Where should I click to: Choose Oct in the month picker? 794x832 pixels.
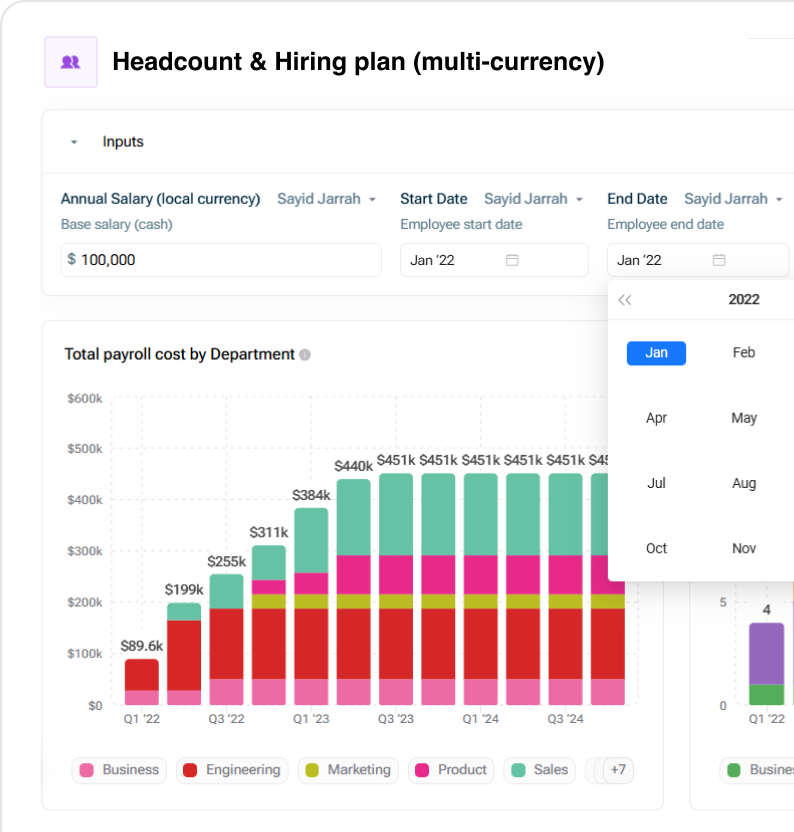[656, 548]
